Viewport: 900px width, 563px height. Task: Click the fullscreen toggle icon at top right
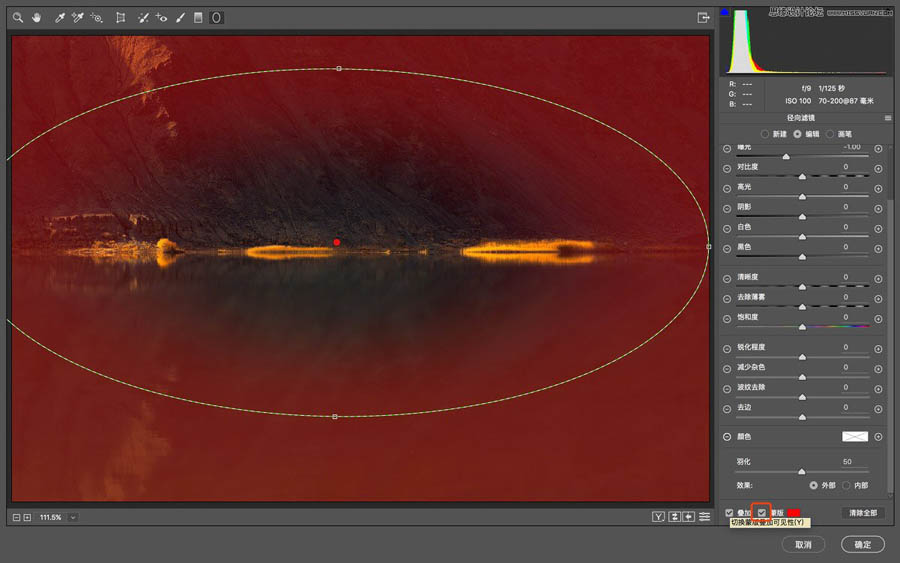click(x=703, y=17)
